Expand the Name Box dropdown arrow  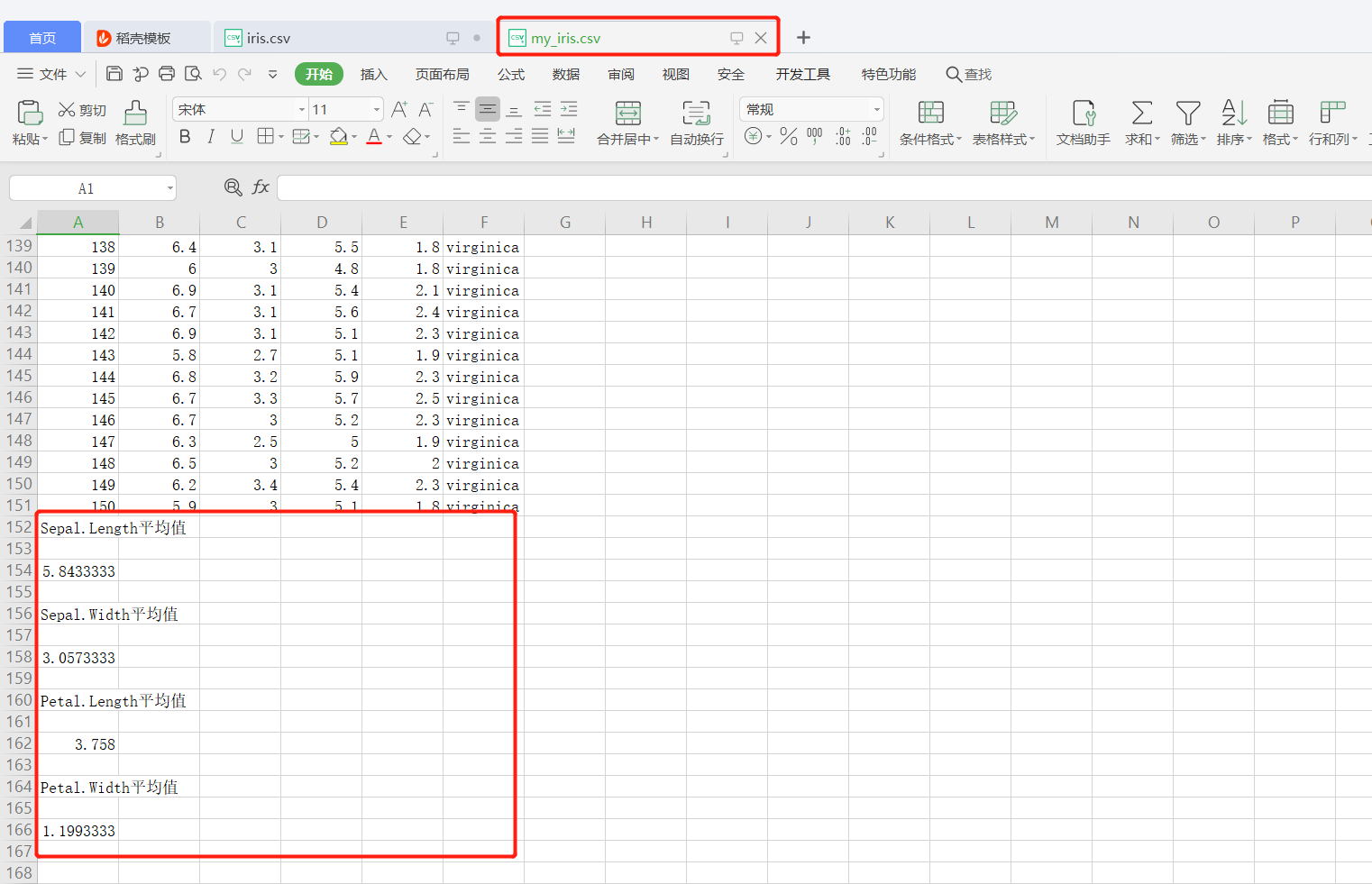(169, 188)
